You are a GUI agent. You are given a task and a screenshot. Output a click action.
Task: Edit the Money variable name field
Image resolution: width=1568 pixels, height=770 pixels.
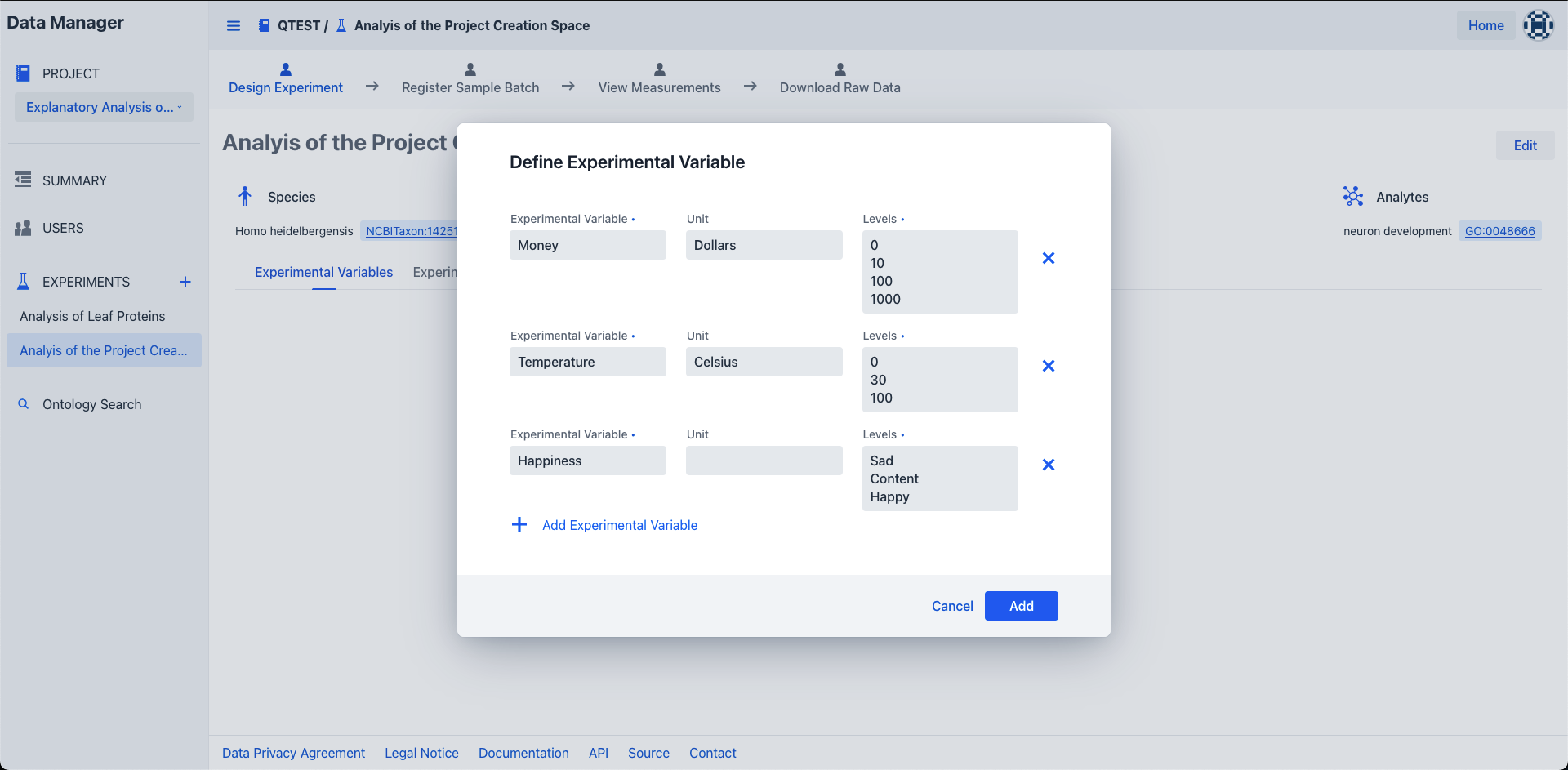pos(587,245)
